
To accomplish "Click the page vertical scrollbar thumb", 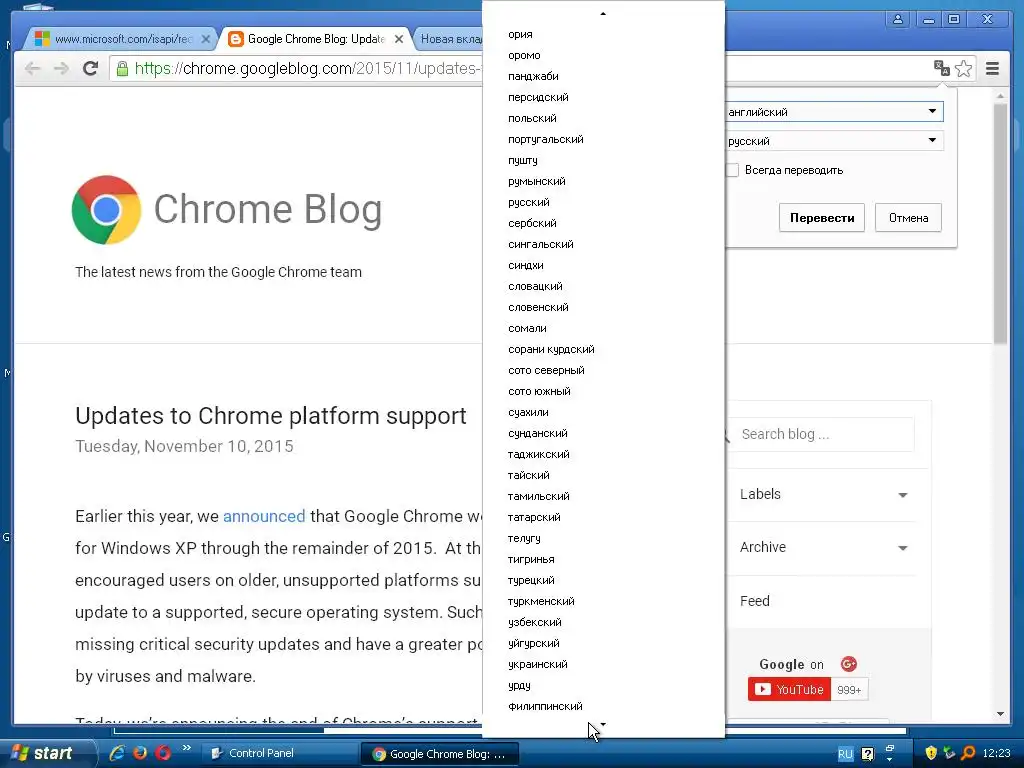I will 1000,222.
